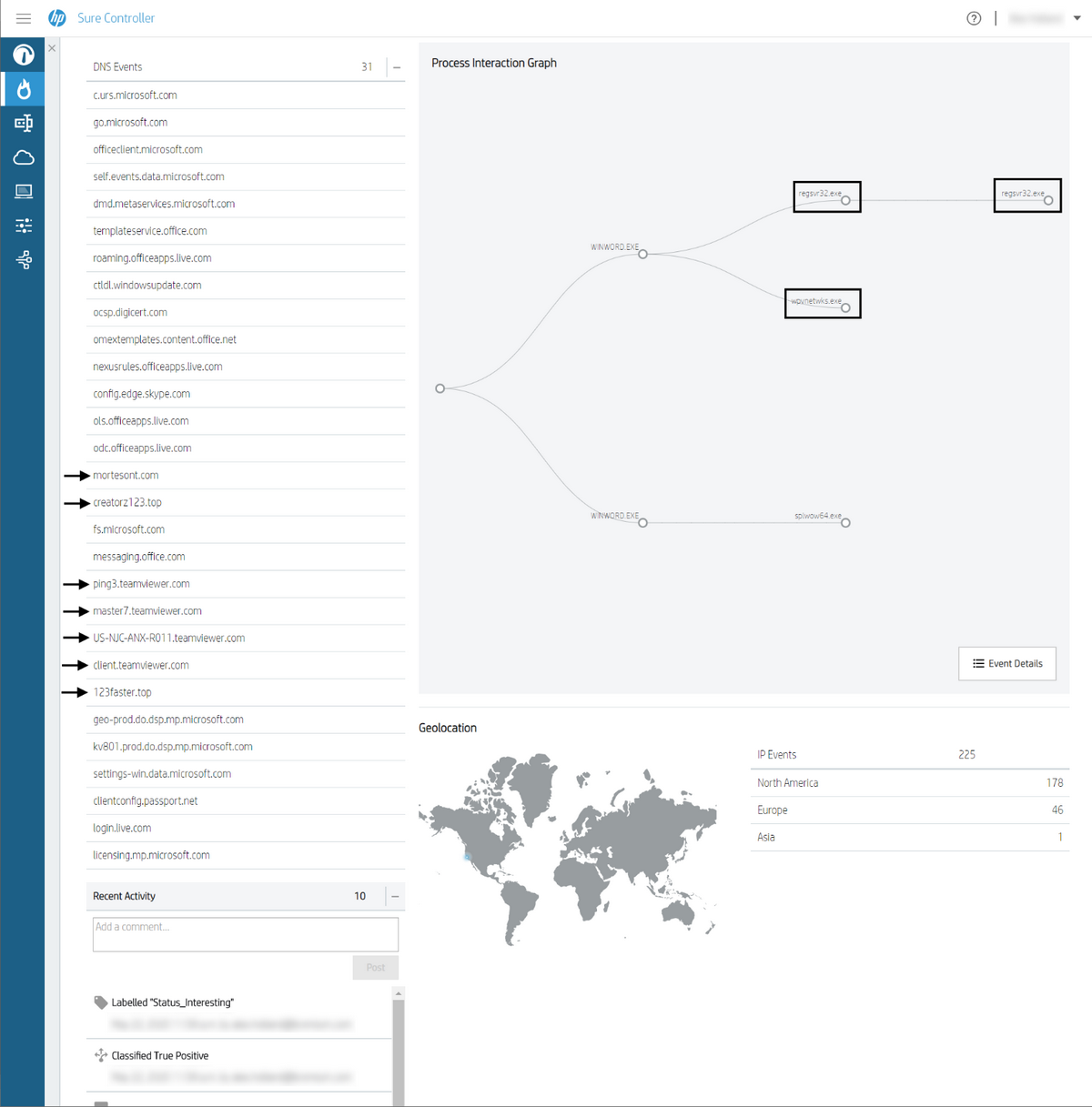The height and width of the screenshot is (1107, 1092).
Task: Collapse the DNS Events section
Action: [x=397, y=67]
